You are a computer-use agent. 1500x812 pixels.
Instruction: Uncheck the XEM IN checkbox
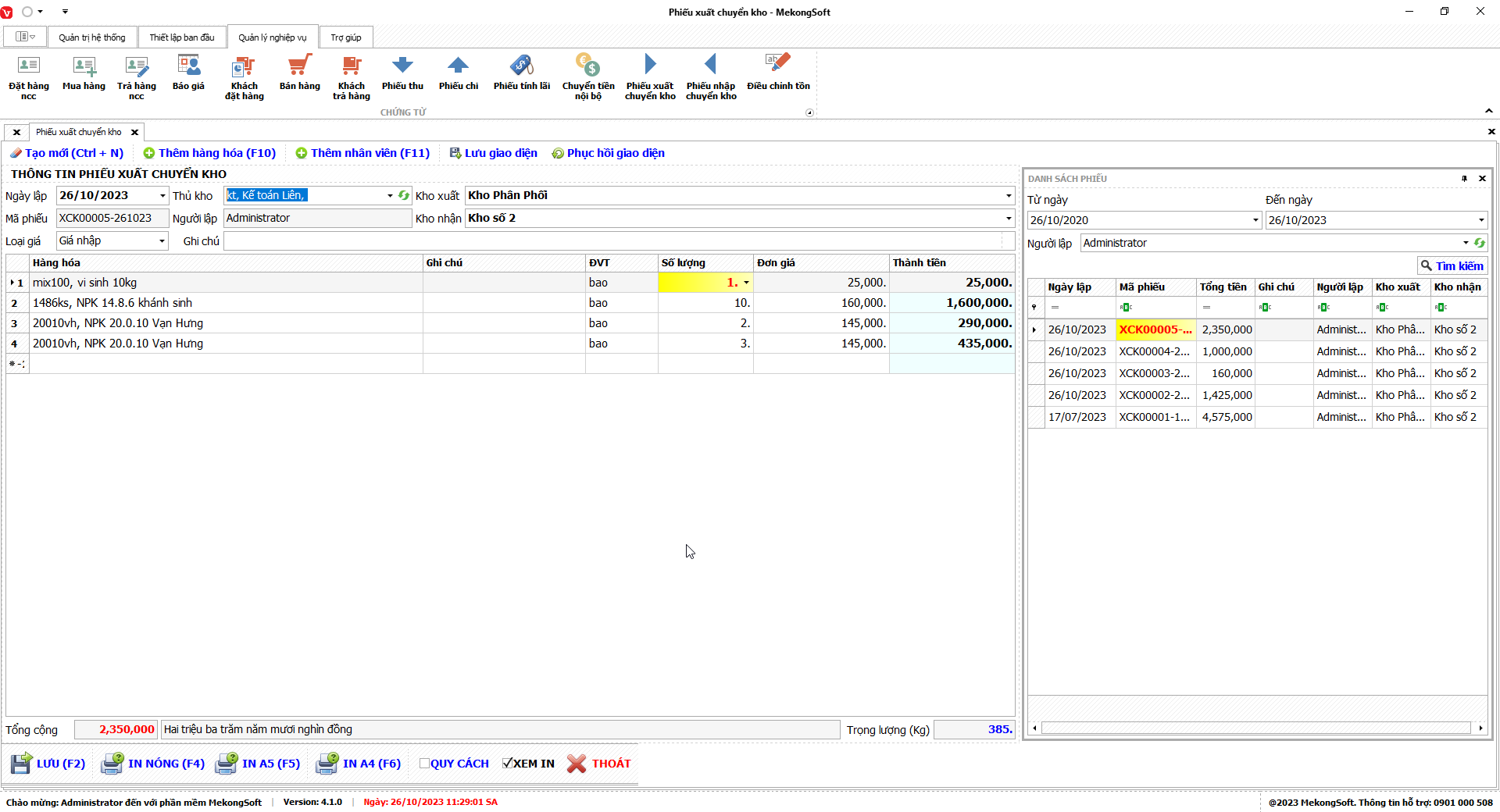pyautogui.click(x=508, y=764)
